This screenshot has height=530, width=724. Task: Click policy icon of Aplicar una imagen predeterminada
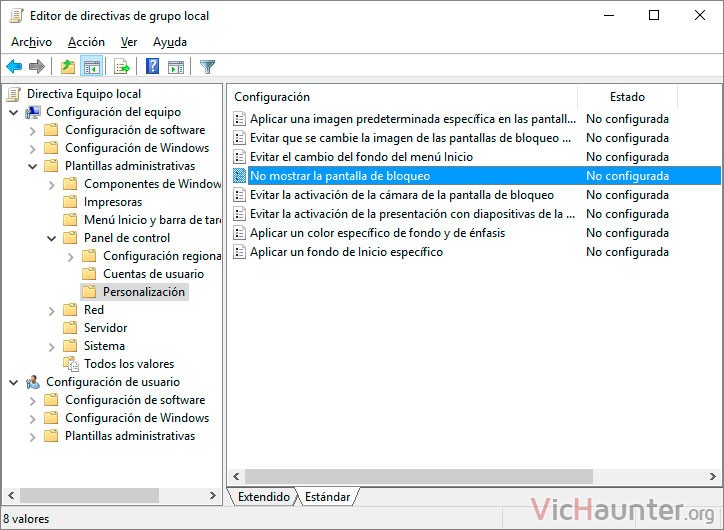point(239,119)
